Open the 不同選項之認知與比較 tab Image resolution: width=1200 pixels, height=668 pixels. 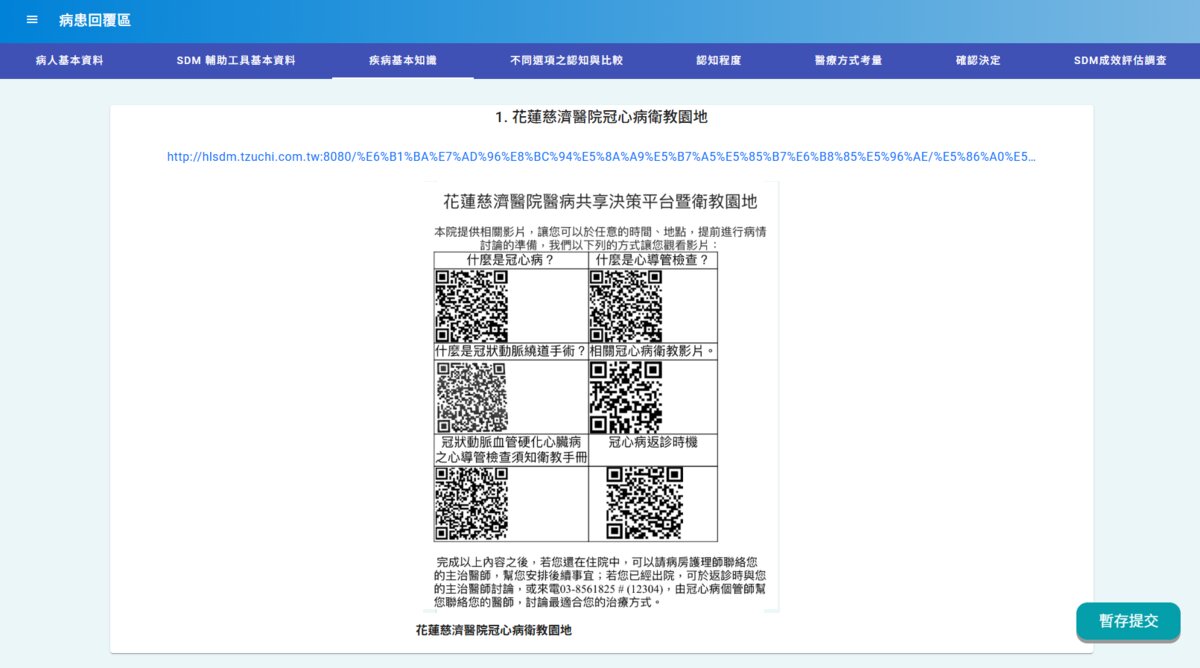pyautogui.click(x=566, y=61)
